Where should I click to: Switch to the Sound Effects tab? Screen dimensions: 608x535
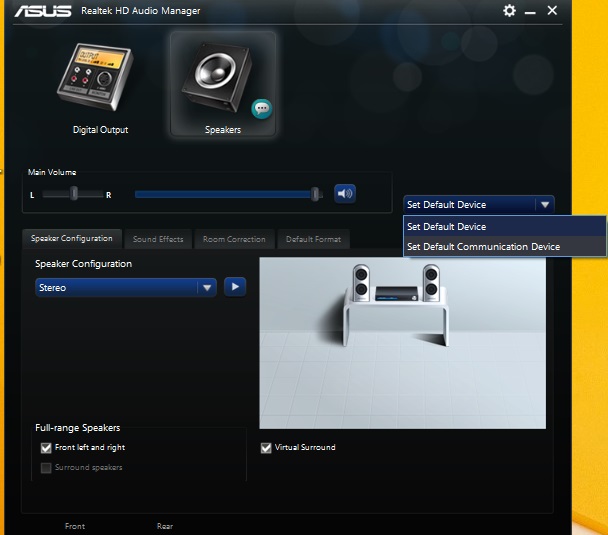point(158,239)
